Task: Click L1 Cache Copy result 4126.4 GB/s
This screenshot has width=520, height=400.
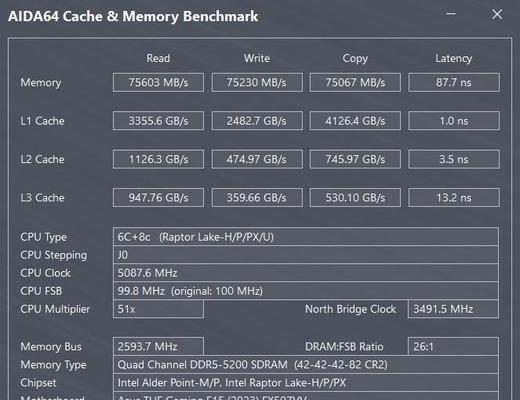Action: pyautogui.click(x=355, y=121)
